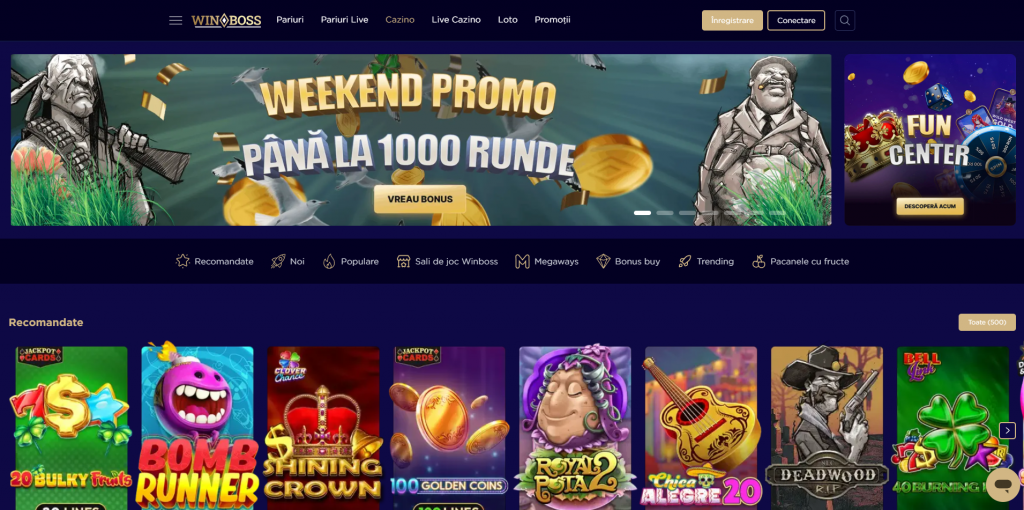Open the Live Cazino menu
Image resolution: width=1024 pixels, height=510 pixels.
coord(456,20)
